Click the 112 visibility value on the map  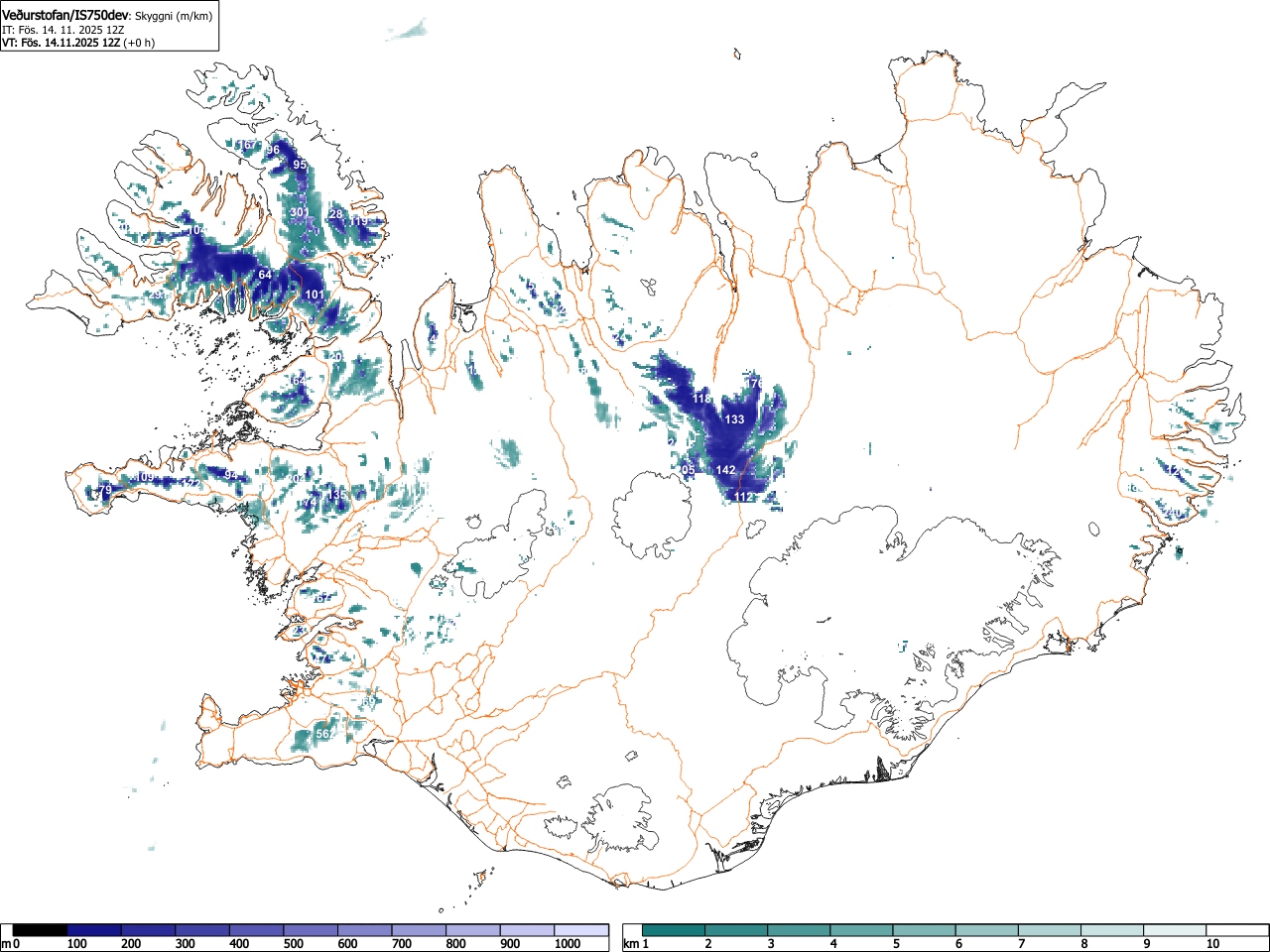745,497
